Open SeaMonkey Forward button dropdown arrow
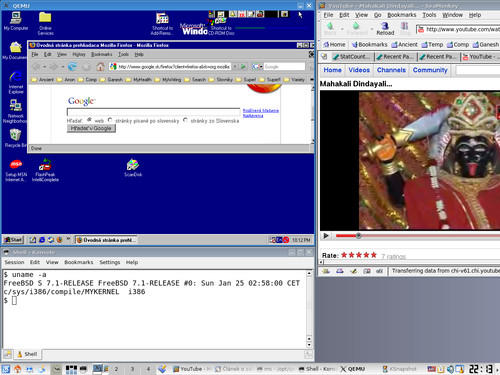The width and height of the screenshot is (500, 375). [x=372, y=29]
